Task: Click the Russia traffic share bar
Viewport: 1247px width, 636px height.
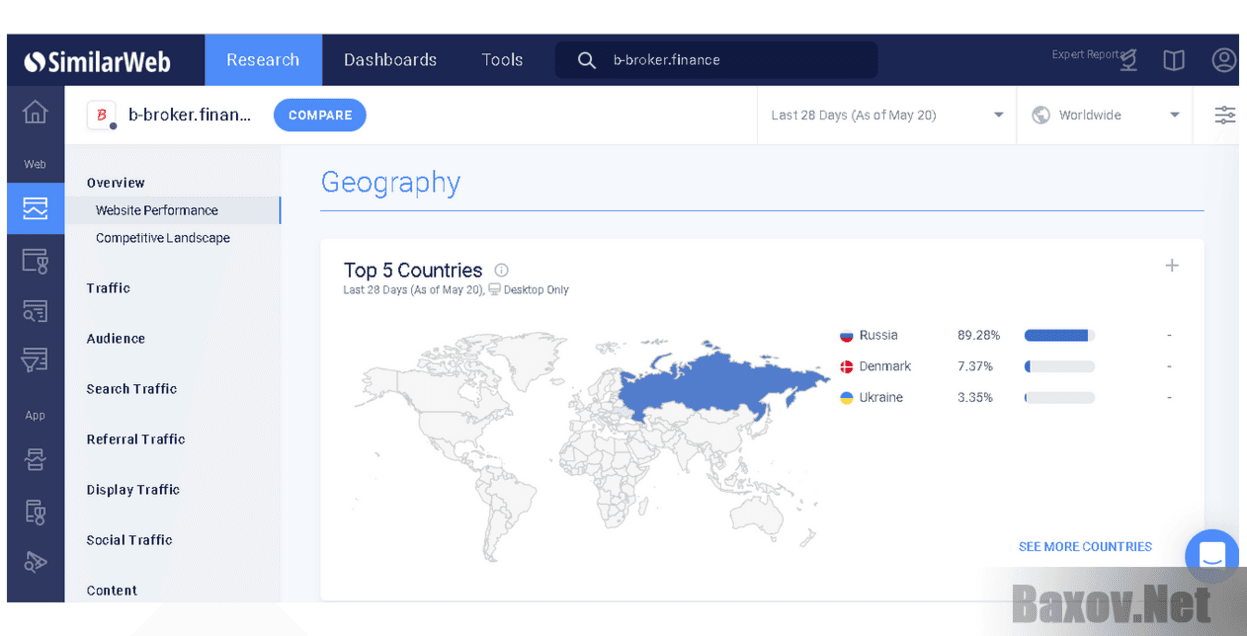Action: (1059, 336)
